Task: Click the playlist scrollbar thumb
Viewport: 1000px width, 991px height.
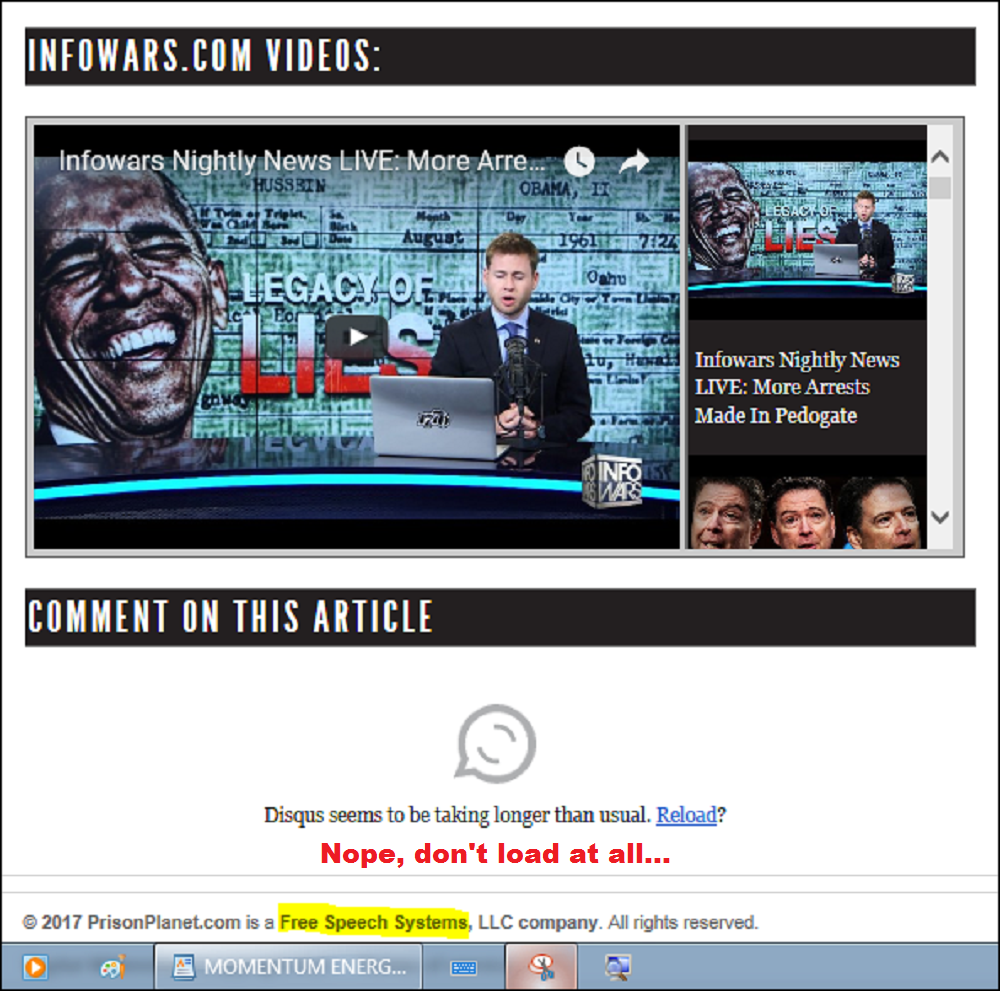Action: point(940,187)
